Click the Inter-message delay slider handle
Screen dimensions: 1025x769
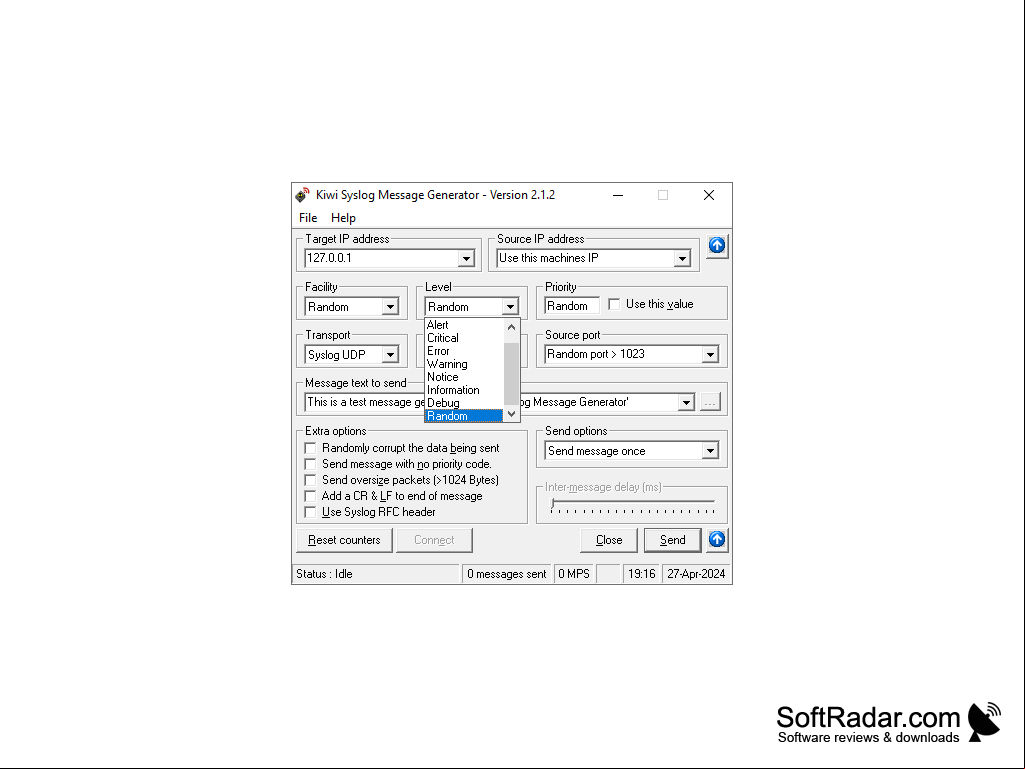pyautogui.click(x=553, y=504)
